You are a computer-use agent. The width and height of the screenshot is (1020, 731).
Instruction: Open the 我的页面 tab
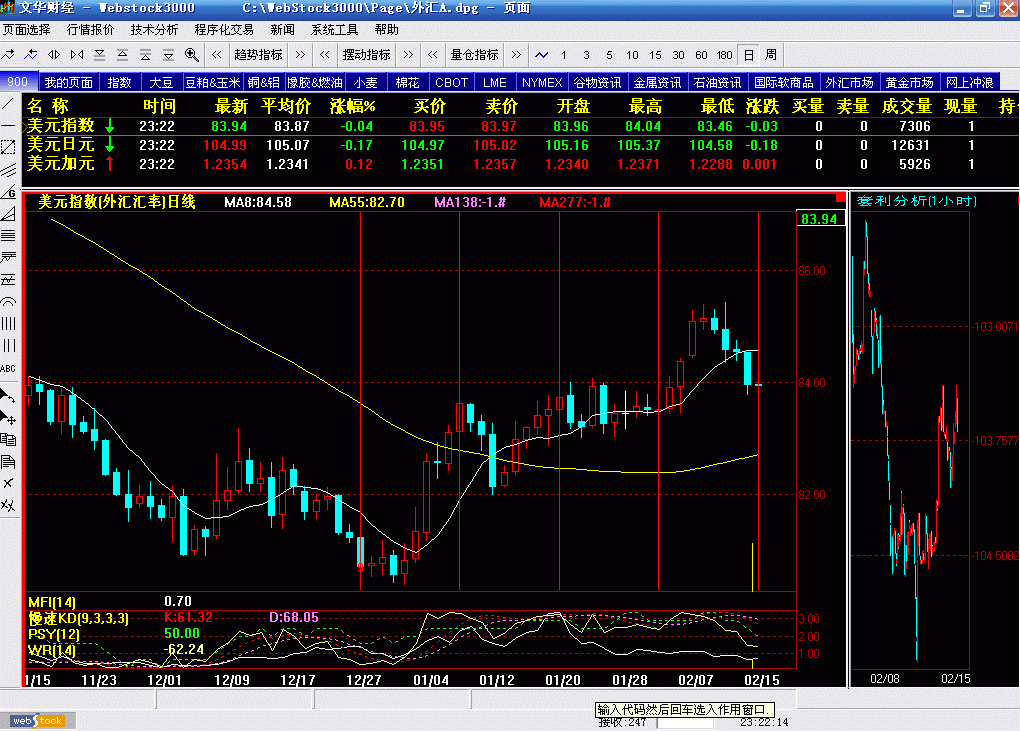coord(68,83)
